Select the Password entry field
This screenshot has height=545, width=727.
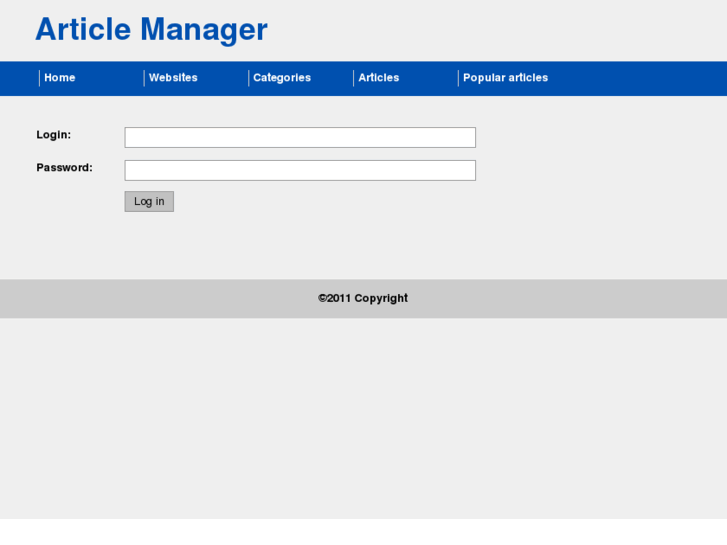(x=300, y=170)
